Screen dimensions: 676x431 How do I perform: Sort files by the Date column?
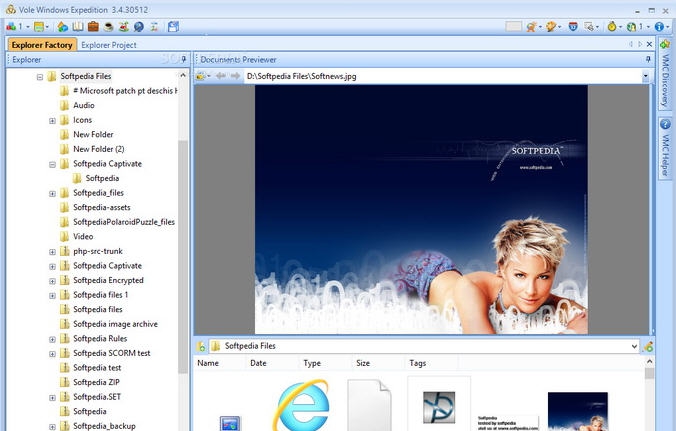point(258,363)
